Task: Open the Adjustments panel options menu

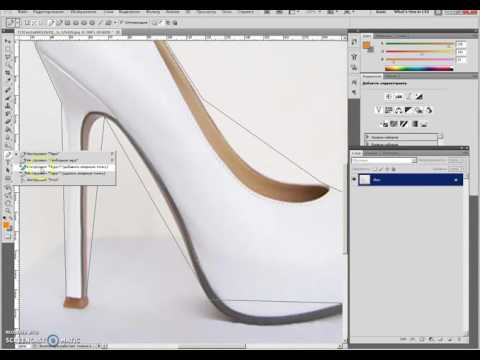Action: (x=476, y=76)
